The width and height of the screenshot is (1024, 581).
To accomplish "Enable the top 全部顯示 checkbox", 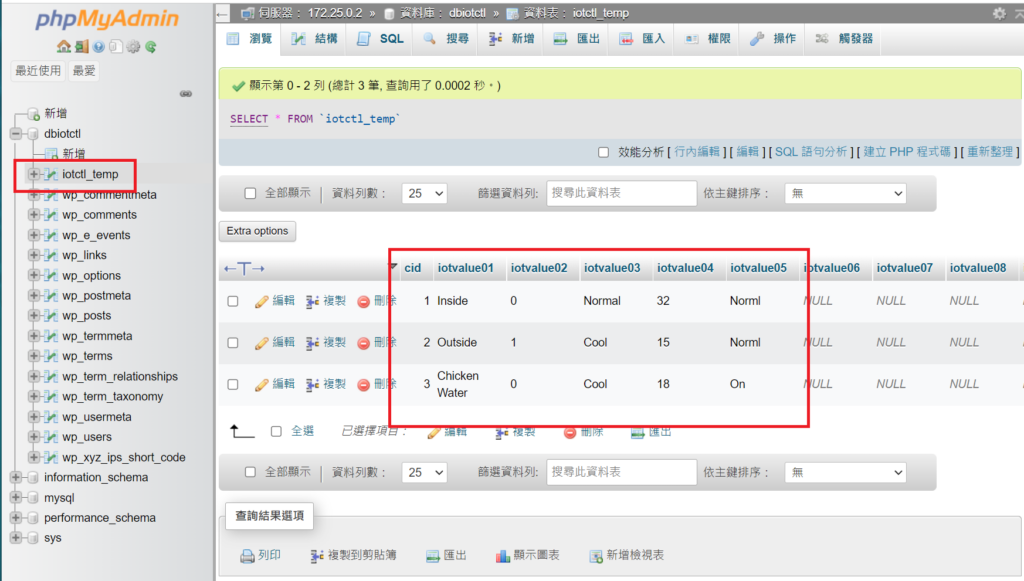I will point(251,193).
